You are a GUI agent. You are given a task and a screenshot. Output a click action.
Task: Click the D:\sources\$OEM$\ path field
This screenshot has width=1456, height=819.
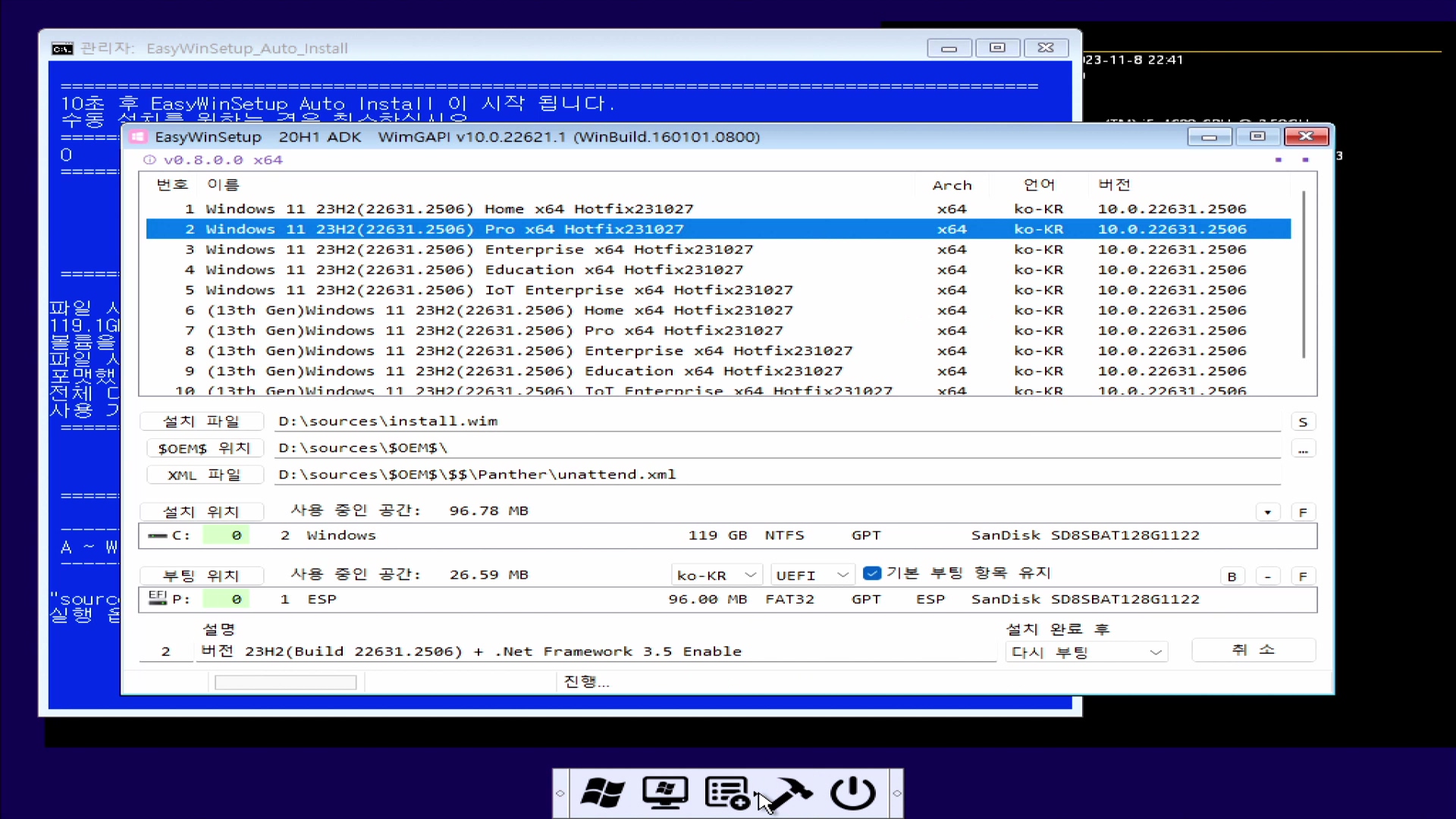(777, 448)
